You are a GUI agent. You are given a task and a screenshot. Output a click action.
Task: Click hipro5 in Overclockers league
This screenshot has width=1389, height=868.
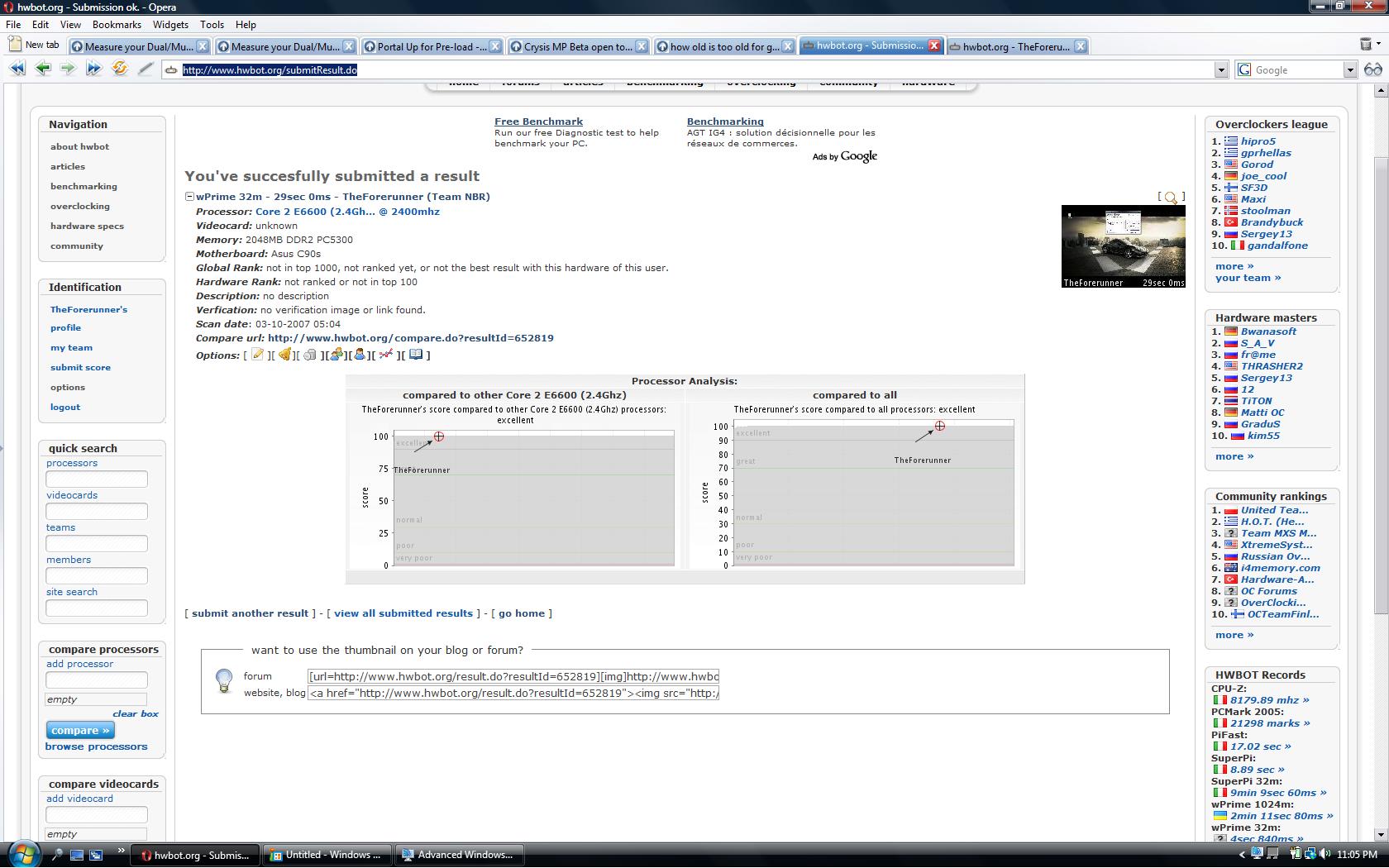click(1258, 141)
